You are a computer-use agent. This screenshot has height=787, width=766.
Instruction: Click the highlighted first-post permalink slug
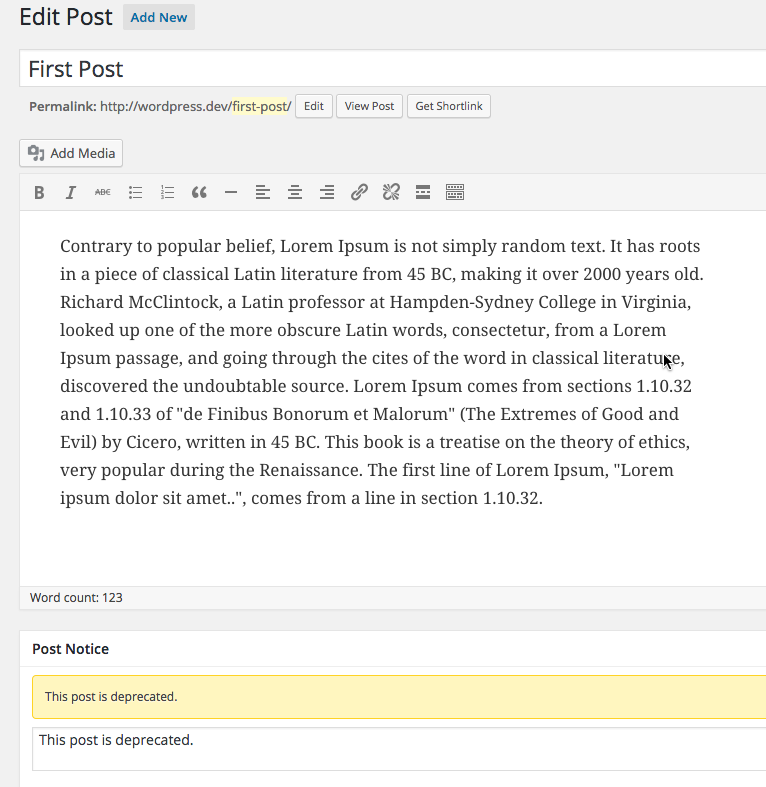click(260, 106)
